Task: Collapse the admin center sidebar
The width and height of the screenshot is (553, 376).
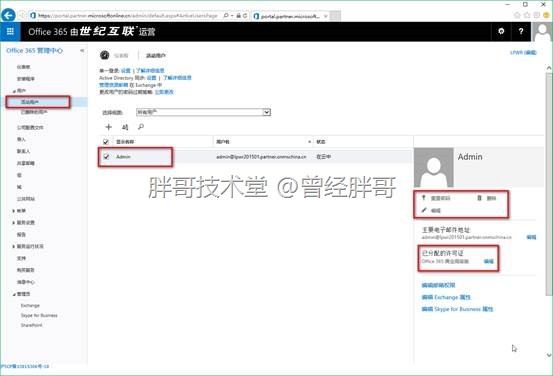Action: (82, 51)
